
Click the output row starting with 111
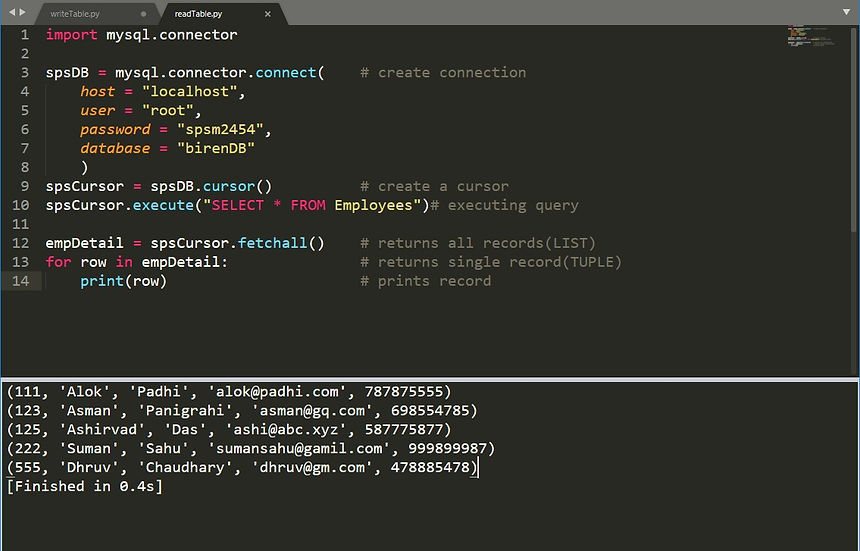pyautogui.click(x=229, y=391)
